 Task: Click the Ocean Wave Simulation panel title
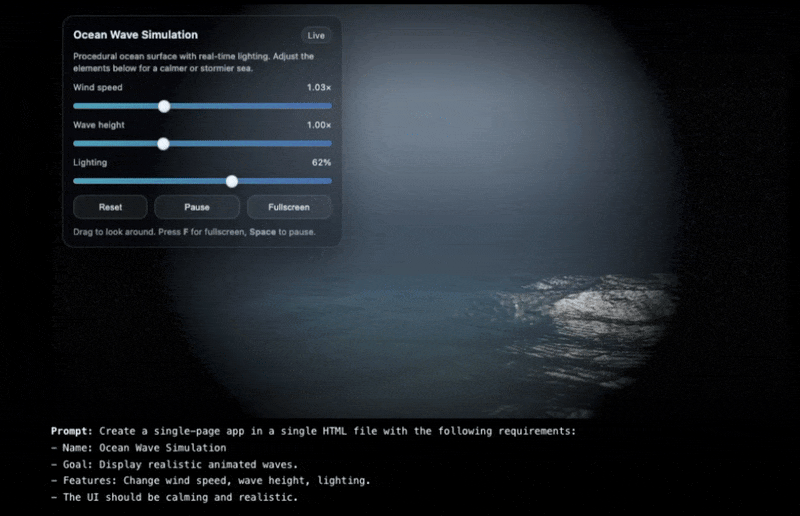135,35
